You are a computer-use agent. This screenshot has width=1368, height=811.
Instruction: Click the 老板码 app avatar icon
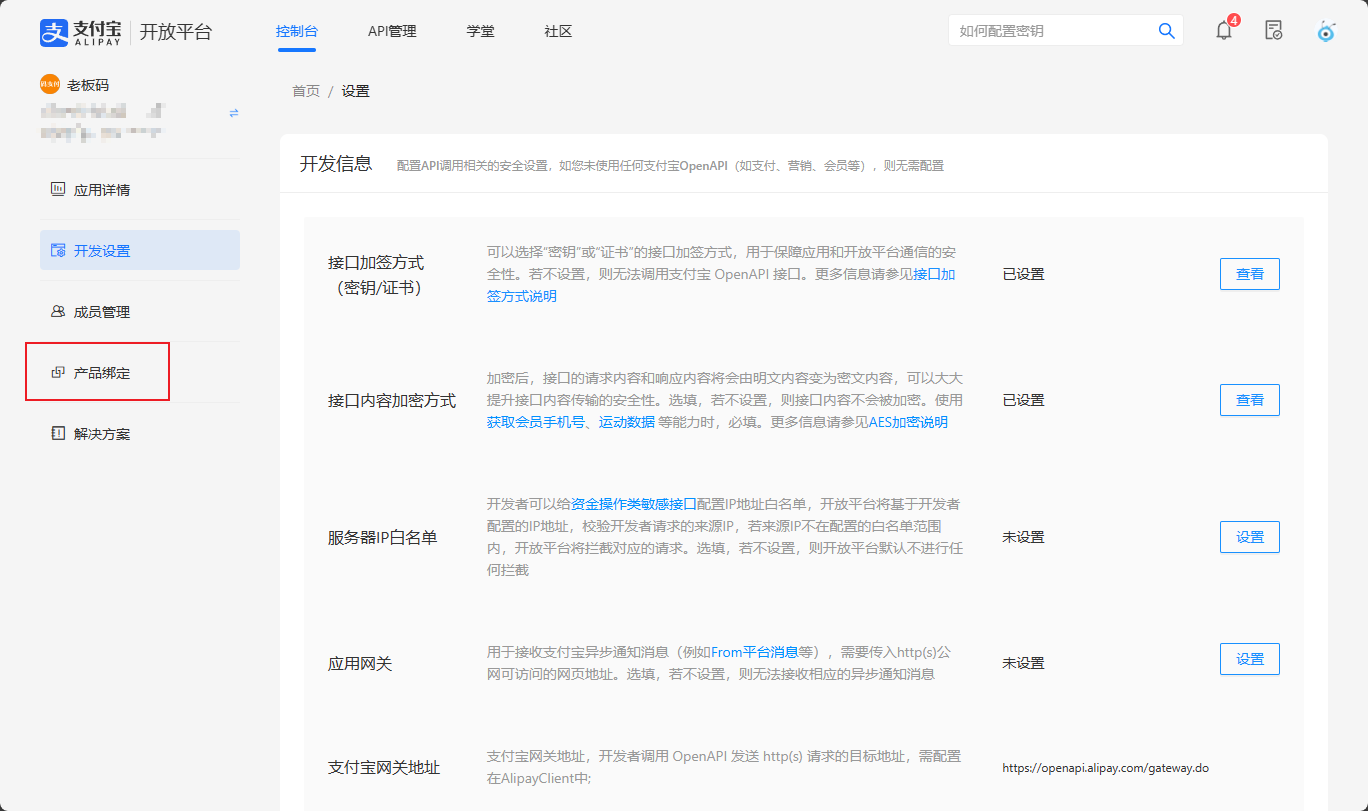point(50,85)
